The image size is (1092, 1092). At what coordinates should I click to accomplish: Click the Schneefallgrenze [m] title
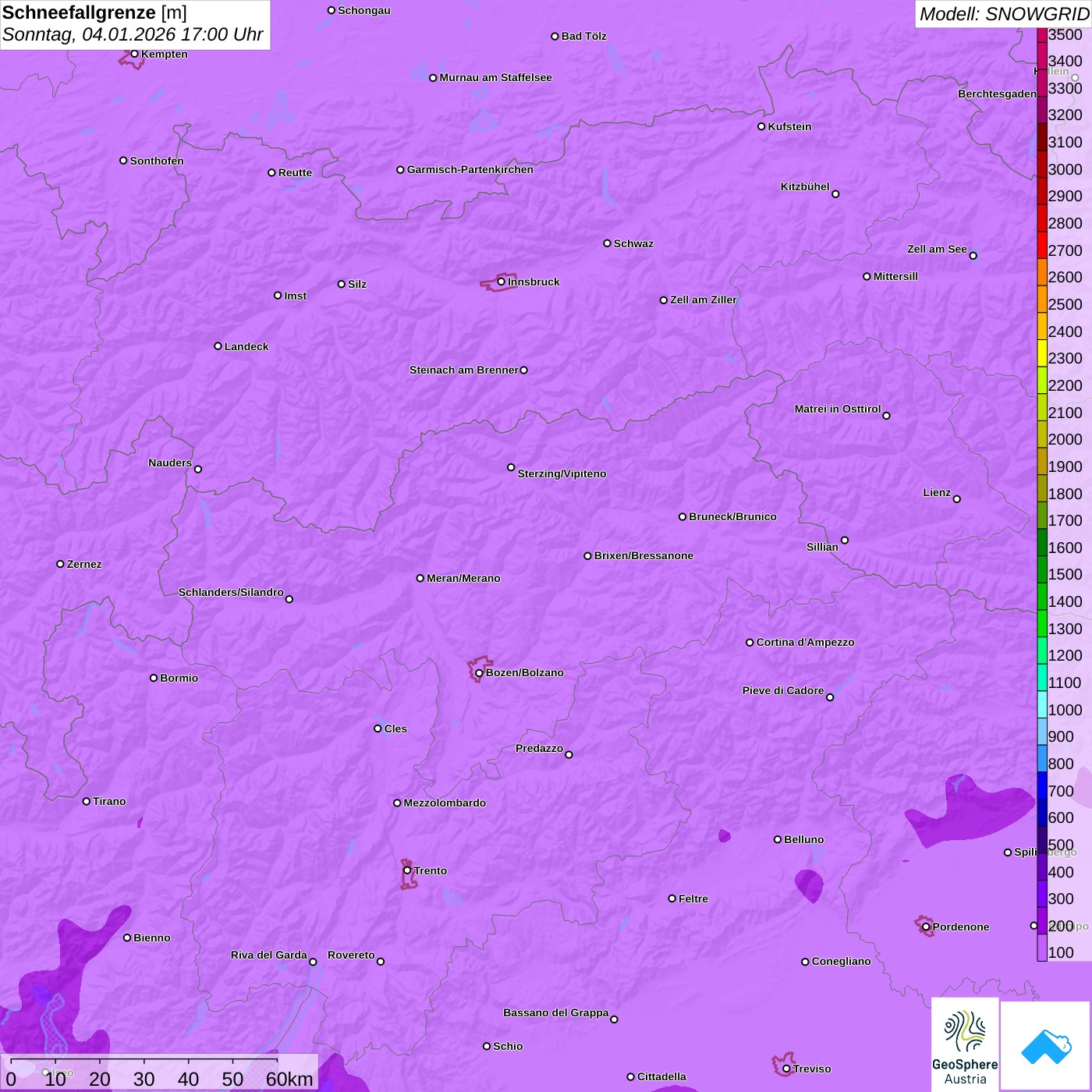[x=94, y=12]
